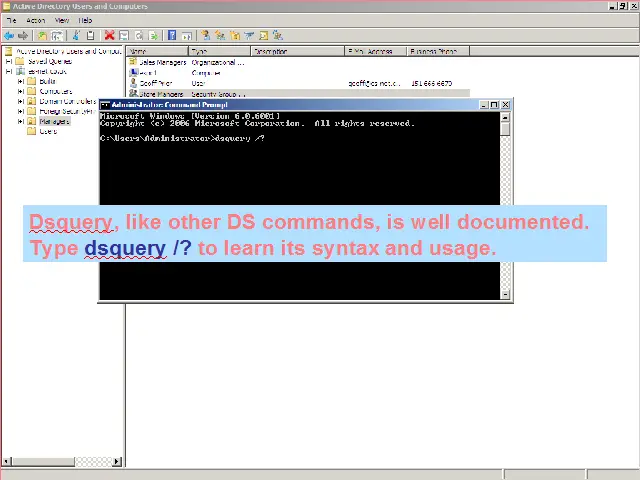This screenshot has width=640, height=480.
Task: Click the Back arrow in the toolbar
Action: tap(9, 36)
